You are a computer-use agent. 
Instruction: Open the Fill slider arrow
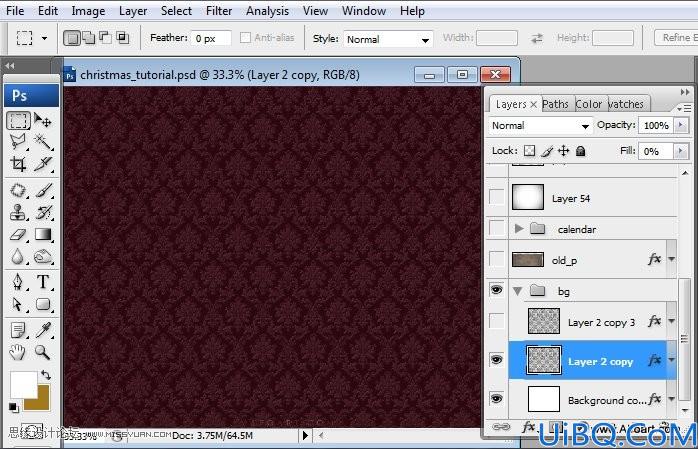tap(681, 151)
